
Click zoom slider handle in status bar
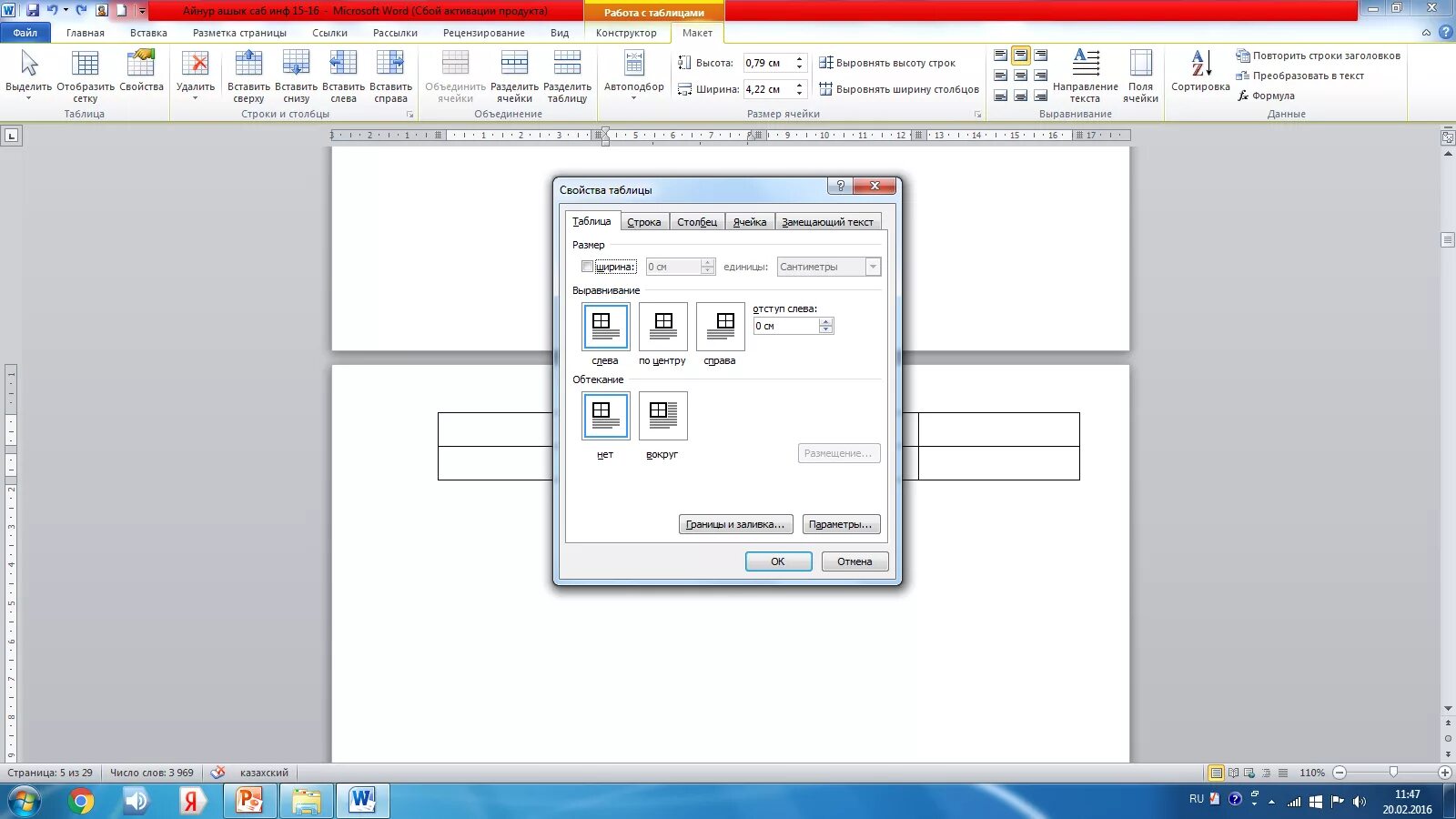pyautogui.click(x=1392, y=772)
